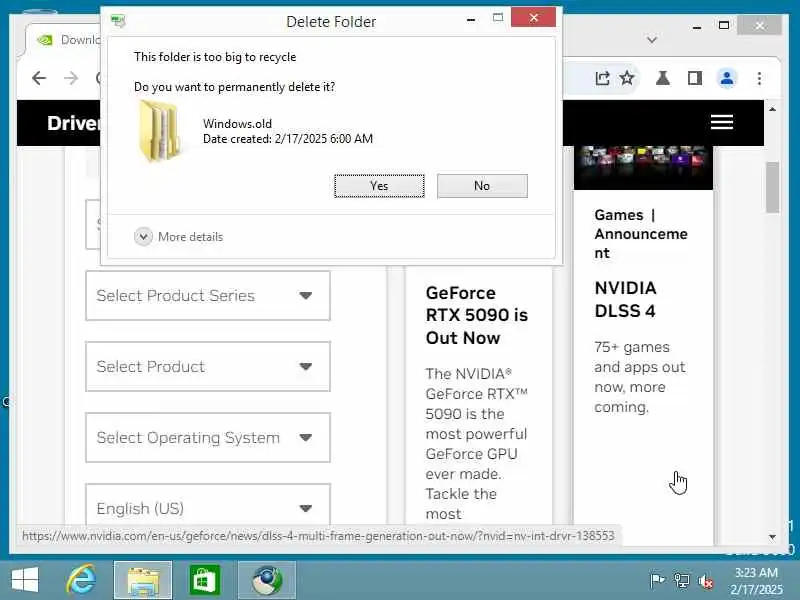Open taskbar clock showing 3:23 AM
Screen dimensions: 800x600
756,581
